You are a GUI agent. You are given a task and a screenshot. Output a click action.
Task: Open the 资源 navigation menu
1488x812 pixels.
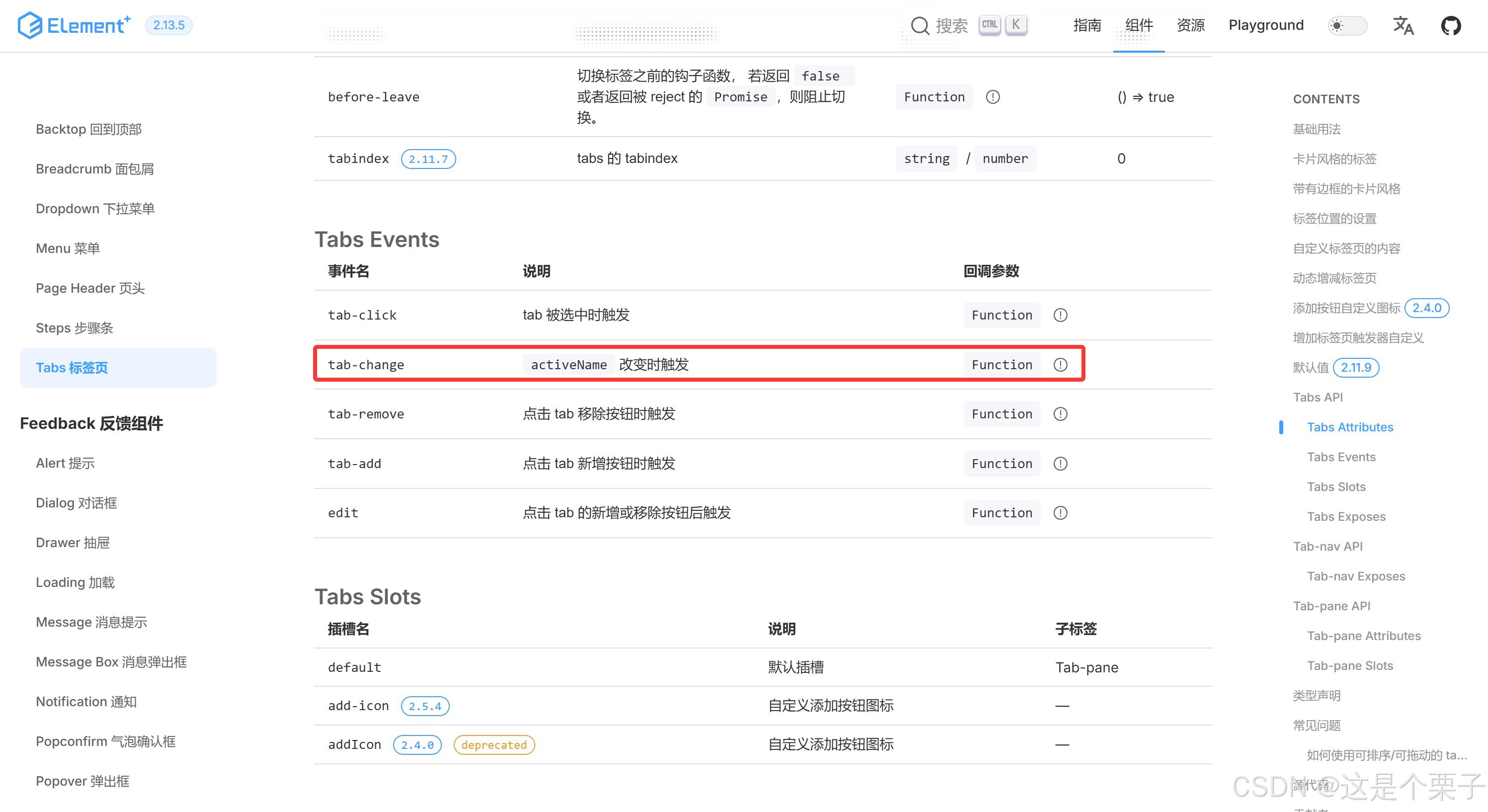pyautogui.click(x=1190, y=25)
